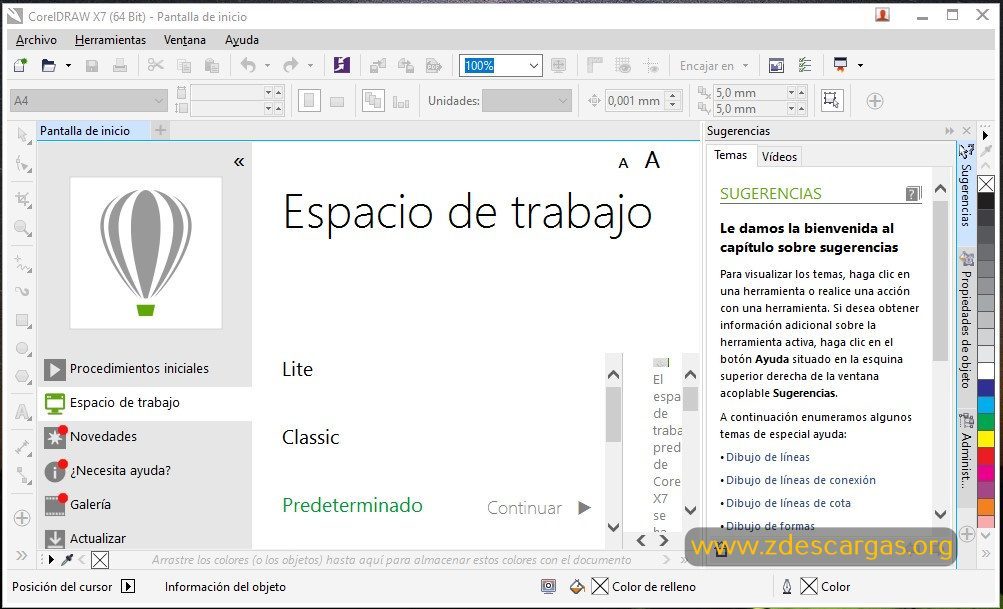Viewport: 1003px width, 609px height.
Task: Expand Posición del cursor status arrow
Action: [x=128, y=587]
